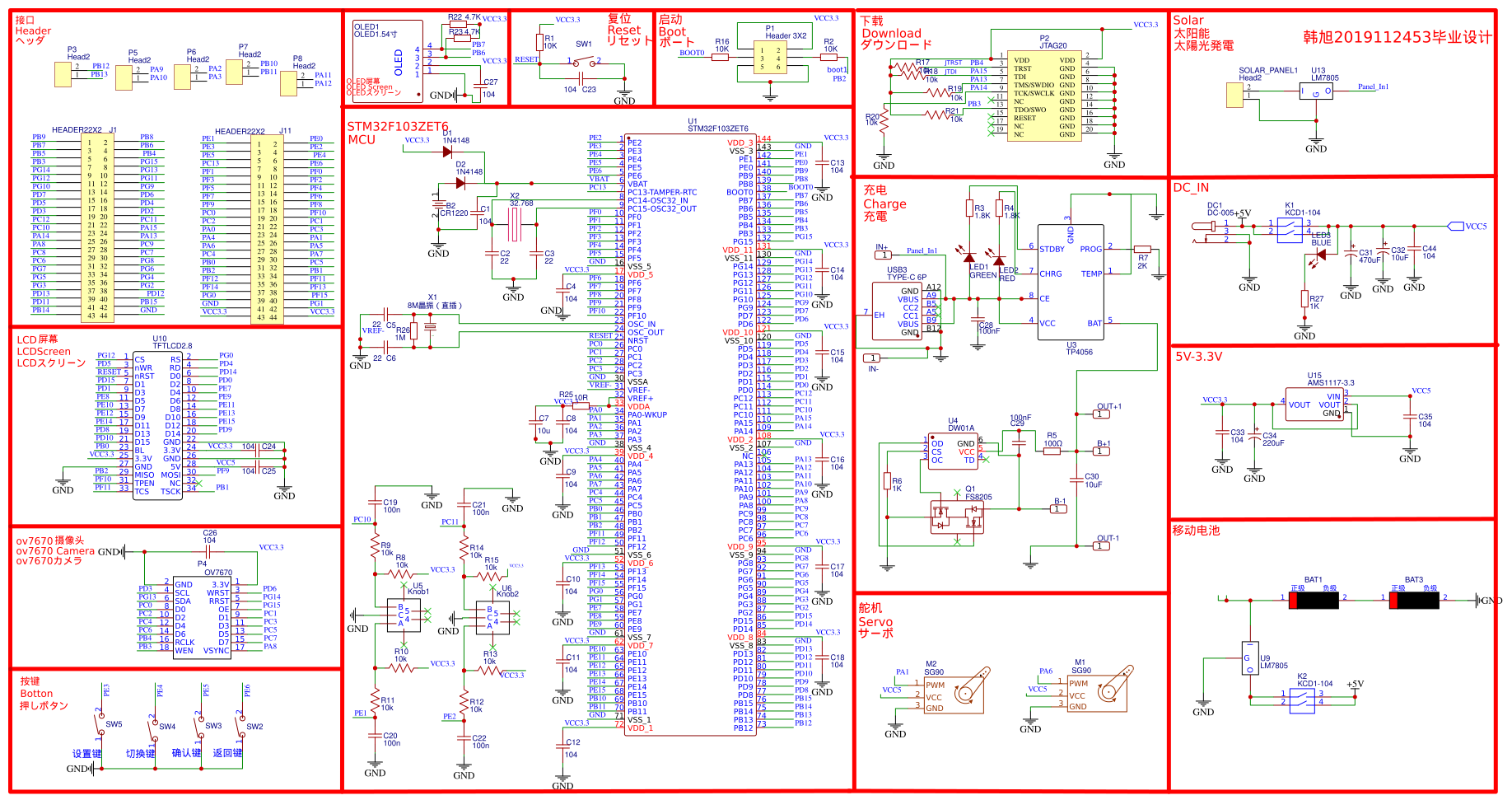
Task: Click the title text 韩旭2019112453毕业设计
Action: coord(1397,37)
